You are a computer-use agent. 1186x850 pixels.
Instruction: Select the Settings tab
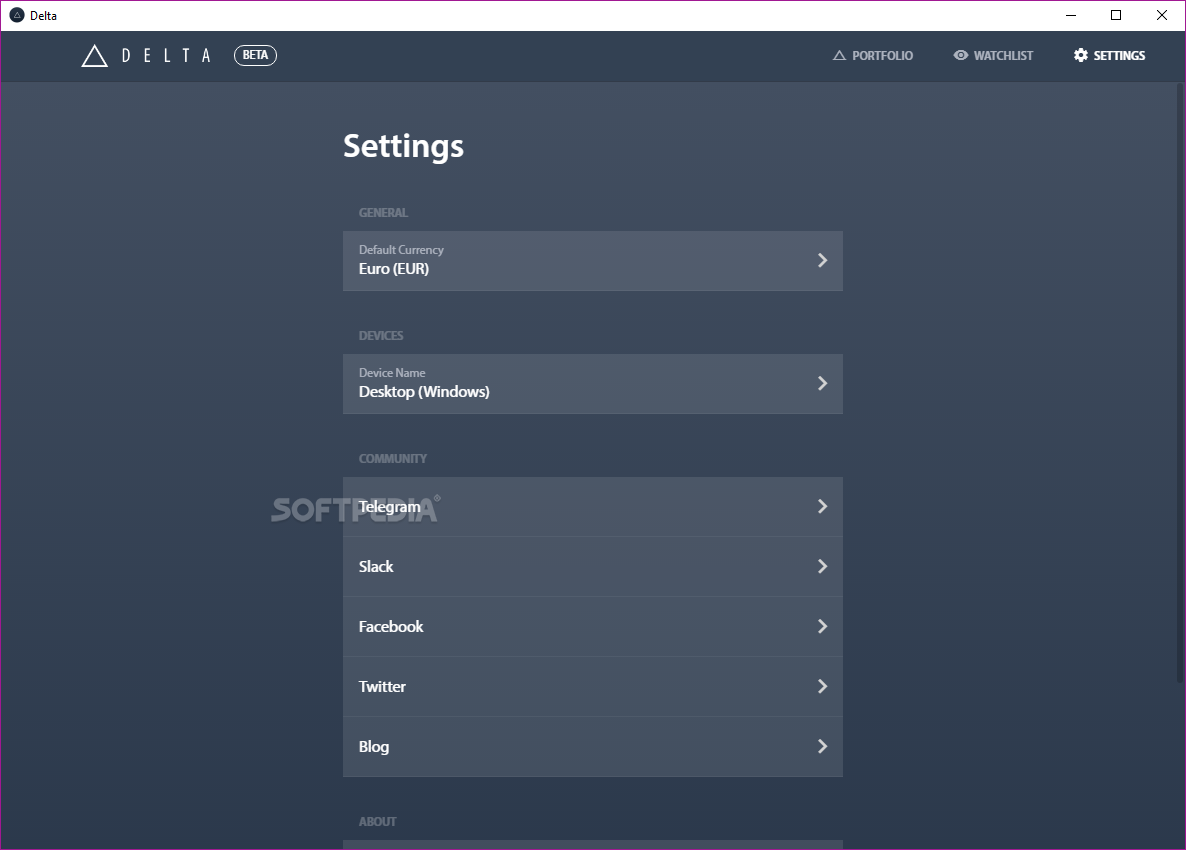tap(1109, 55)
